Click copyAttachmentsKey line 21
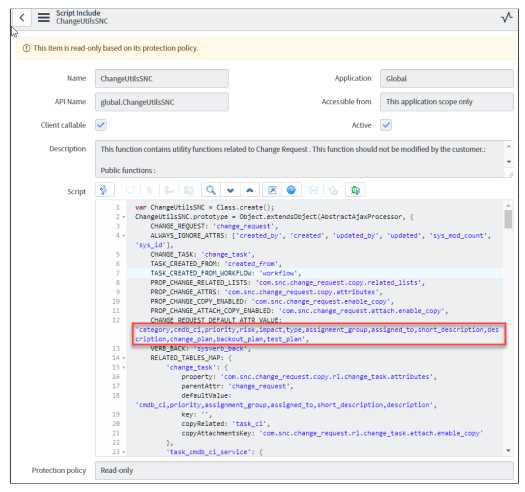This screenshot has height=492, width=525. 332,433
